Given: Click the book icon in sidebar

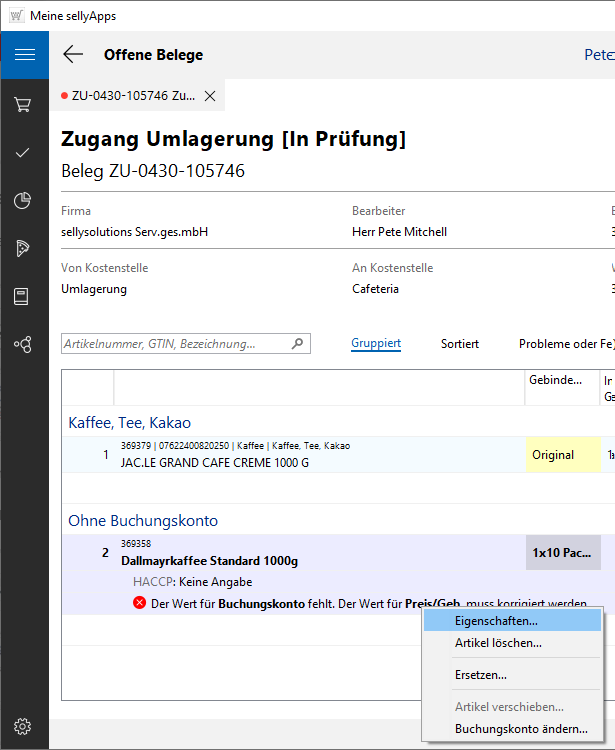Looking at the screenshot, I should coord(23,296).
